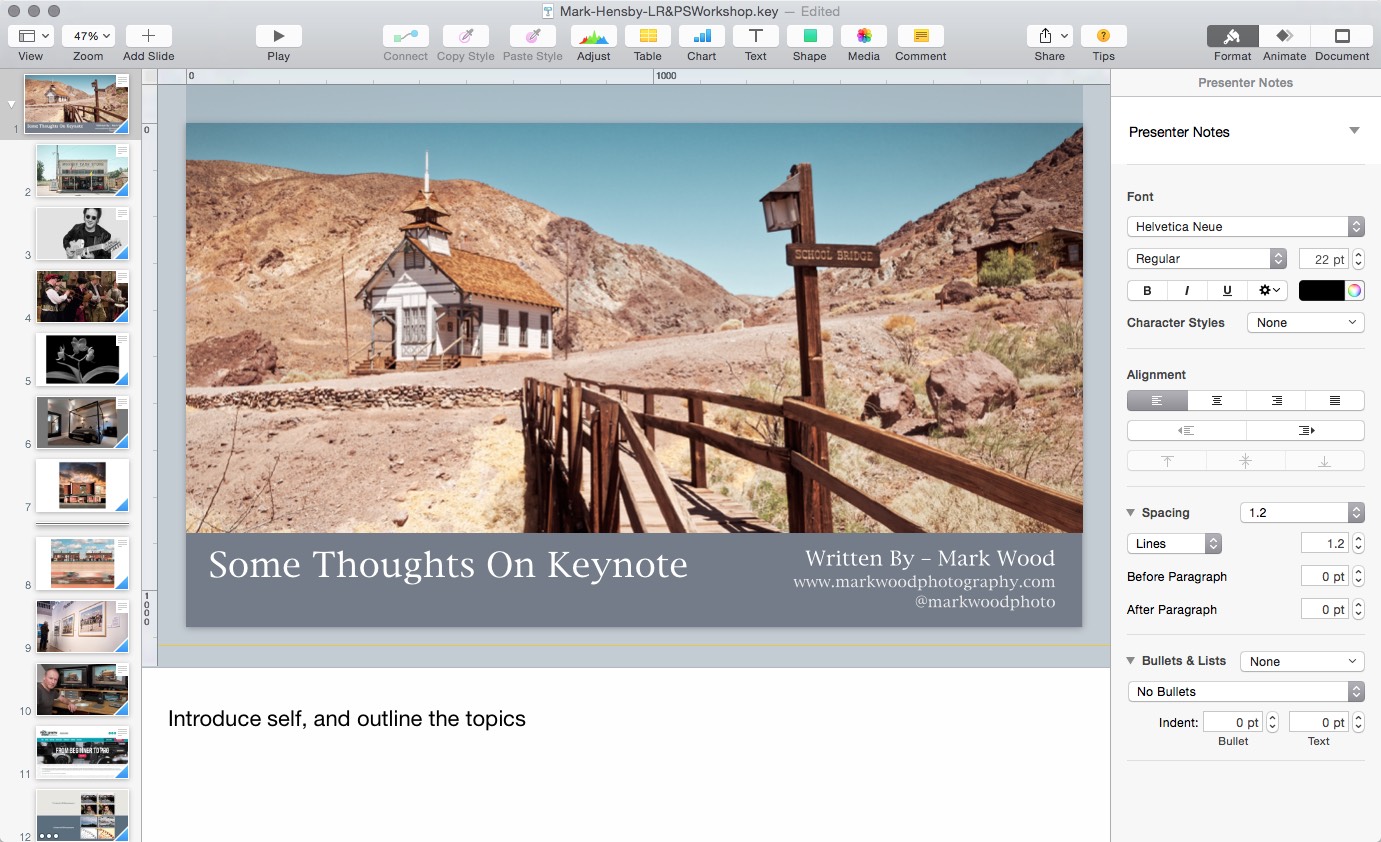Image resolution: width=1381 pixels, height=842 pixels.
Task: Select slide 3 guitarist thumbnail
Action: 82,234
